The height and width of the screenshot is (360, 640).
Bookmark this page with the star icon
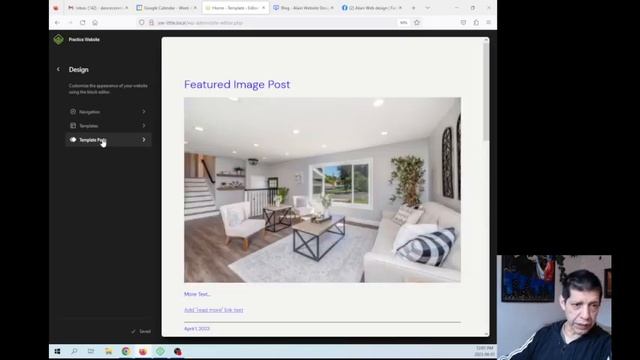pos(417,22)
